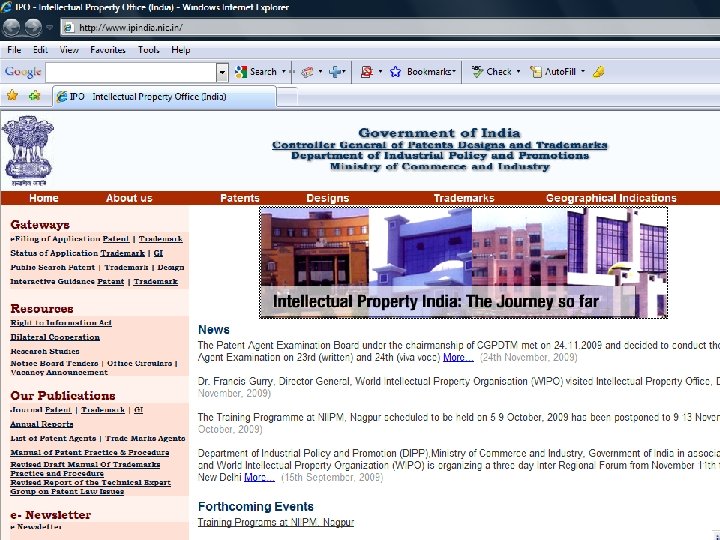The image size is (720, 540).
Task: Click the Google toolbar Search button
Action: (256, 72)
